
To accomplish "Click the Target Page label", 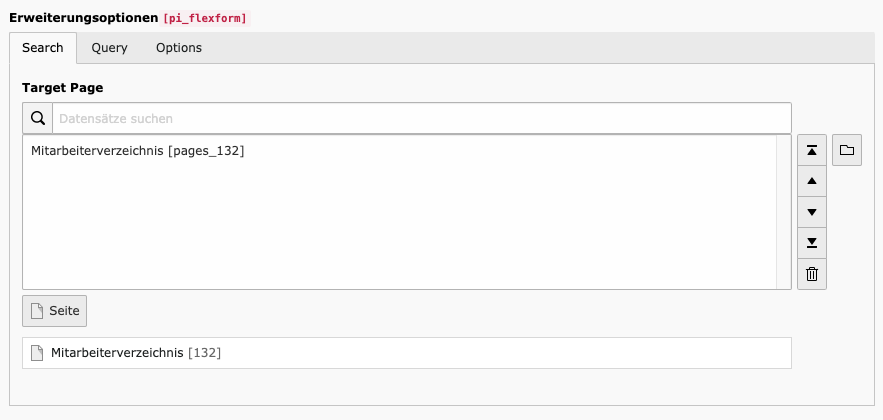I will pos(63,88).
